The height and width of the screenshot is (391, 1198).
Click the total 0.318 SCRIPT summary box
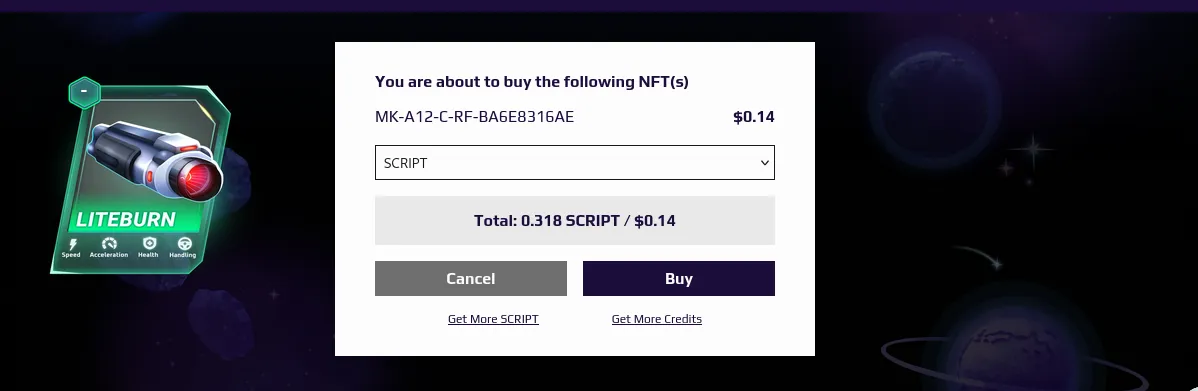(x=575, y=221)
